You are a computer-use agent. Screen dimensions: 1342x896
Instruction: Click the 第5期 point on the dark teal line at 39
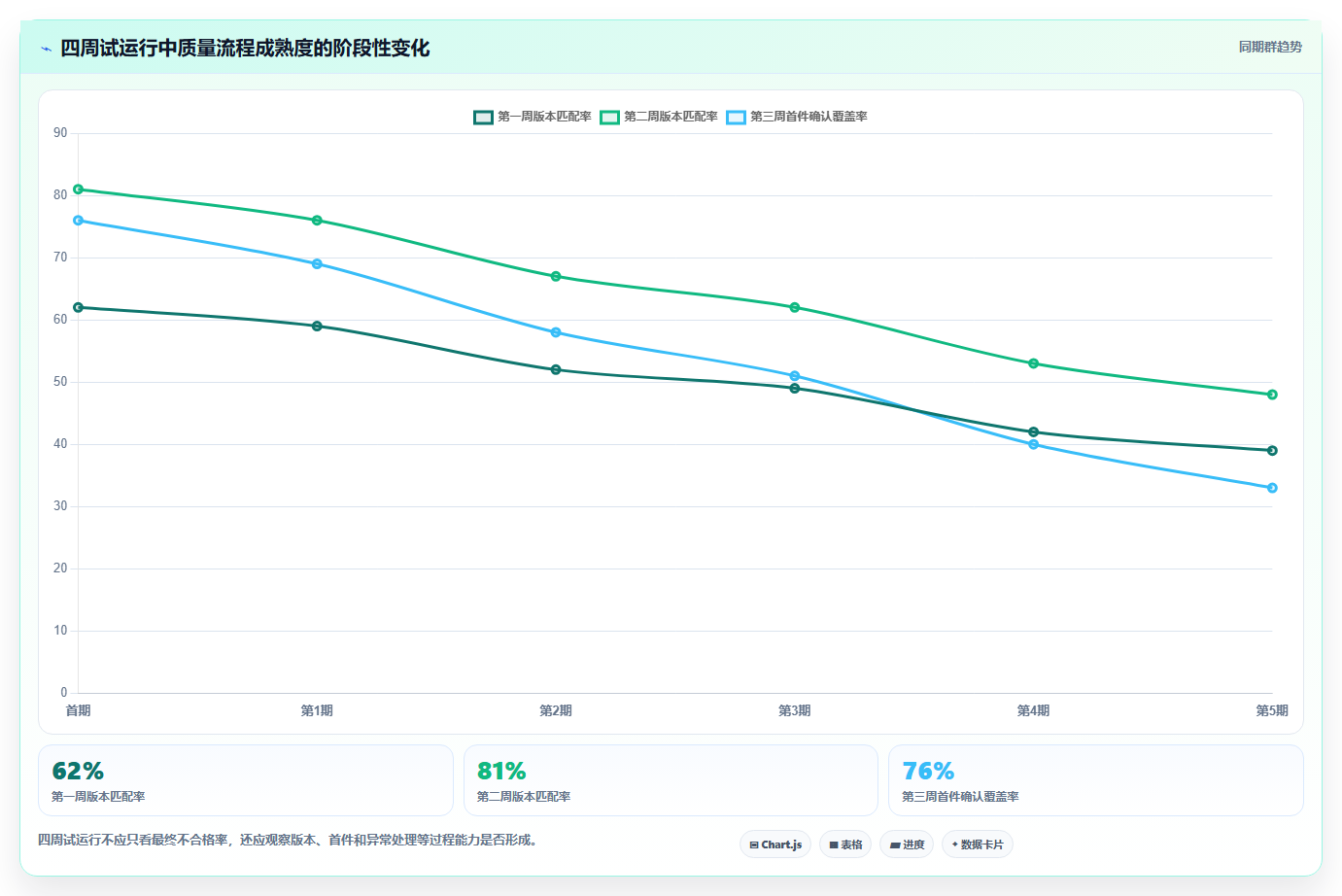pyautogui.click(x=1272, y=451)
